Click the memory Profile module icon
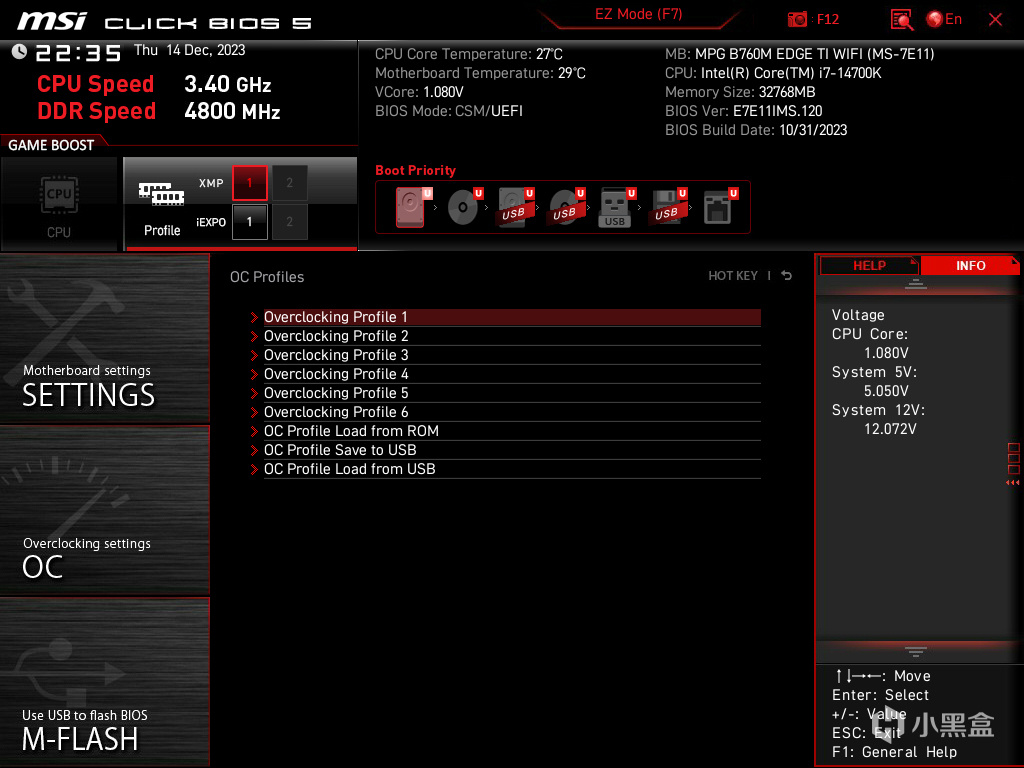Screen dimensions: 1024x768 click(161, 194)
